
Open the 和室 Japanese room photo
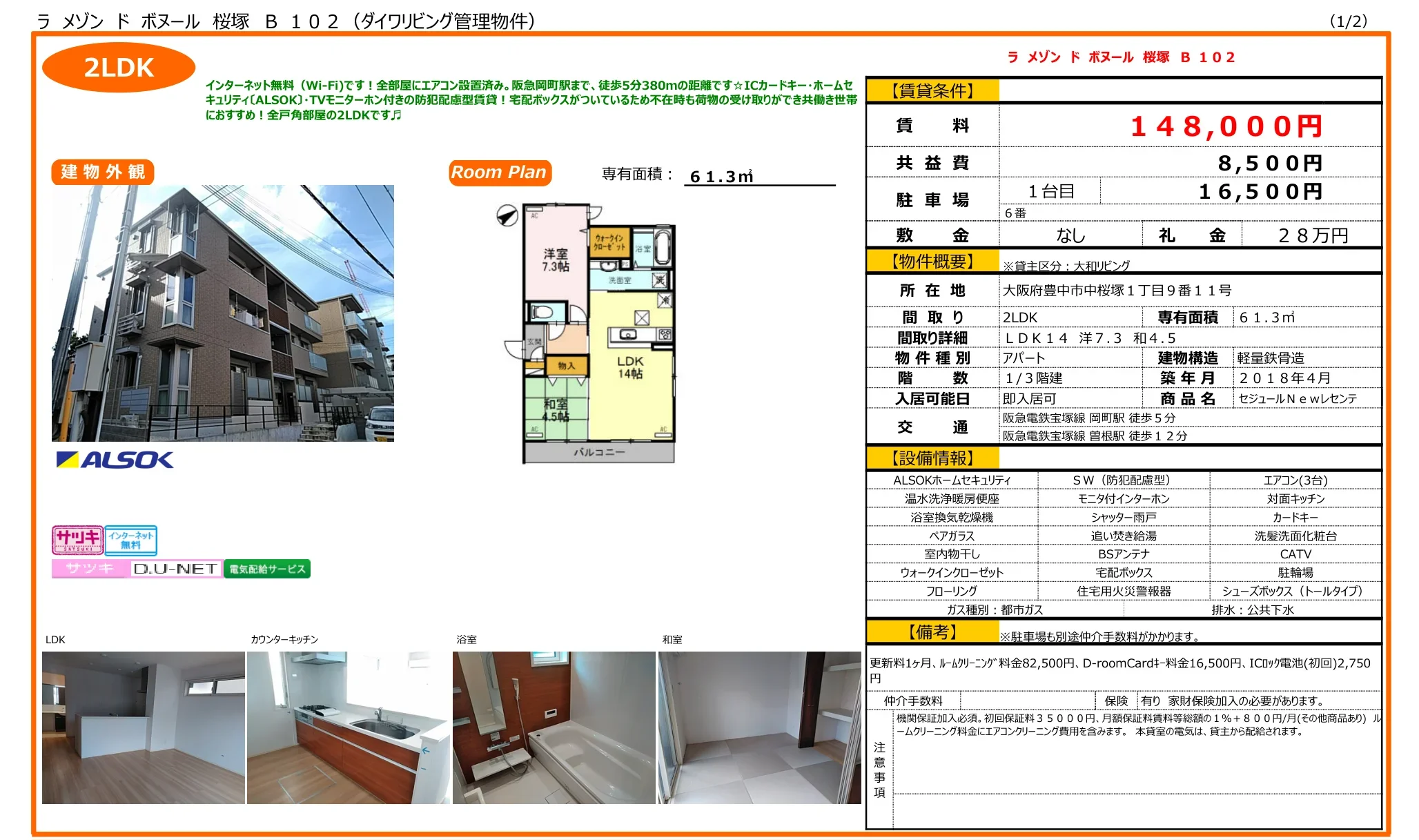pos(759,727)
